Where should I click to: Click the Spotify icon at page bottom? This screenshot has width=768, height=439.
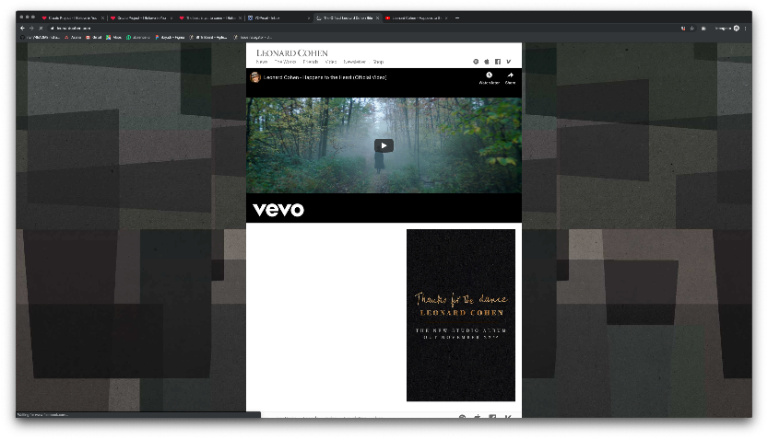coord(462,417)
